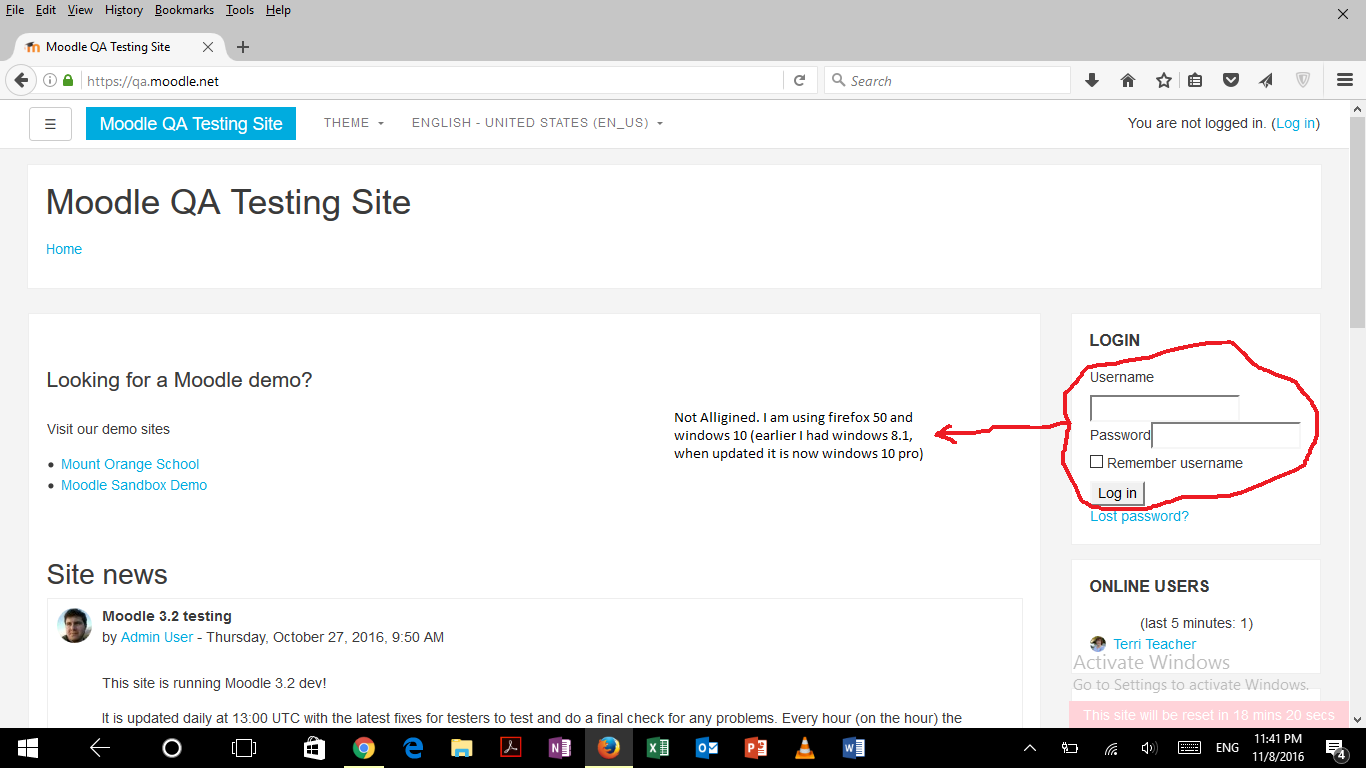
Task: Click the URL address bar
Action: point(430,81)
